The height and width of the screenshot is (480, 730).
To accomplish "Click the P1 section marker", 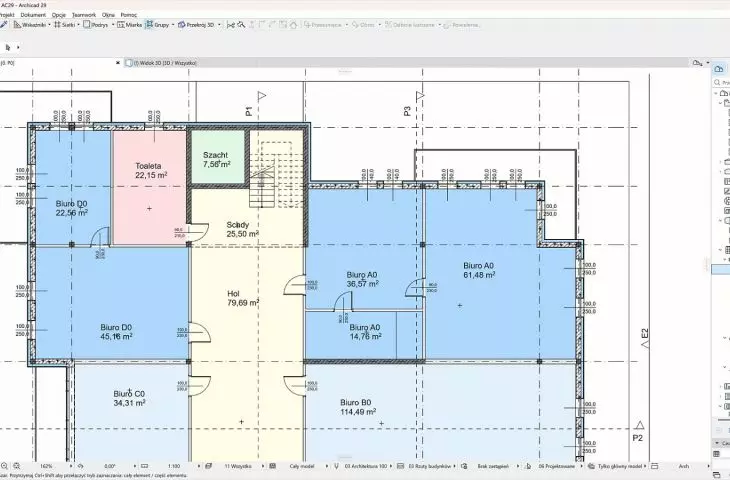I will [249, 111].
